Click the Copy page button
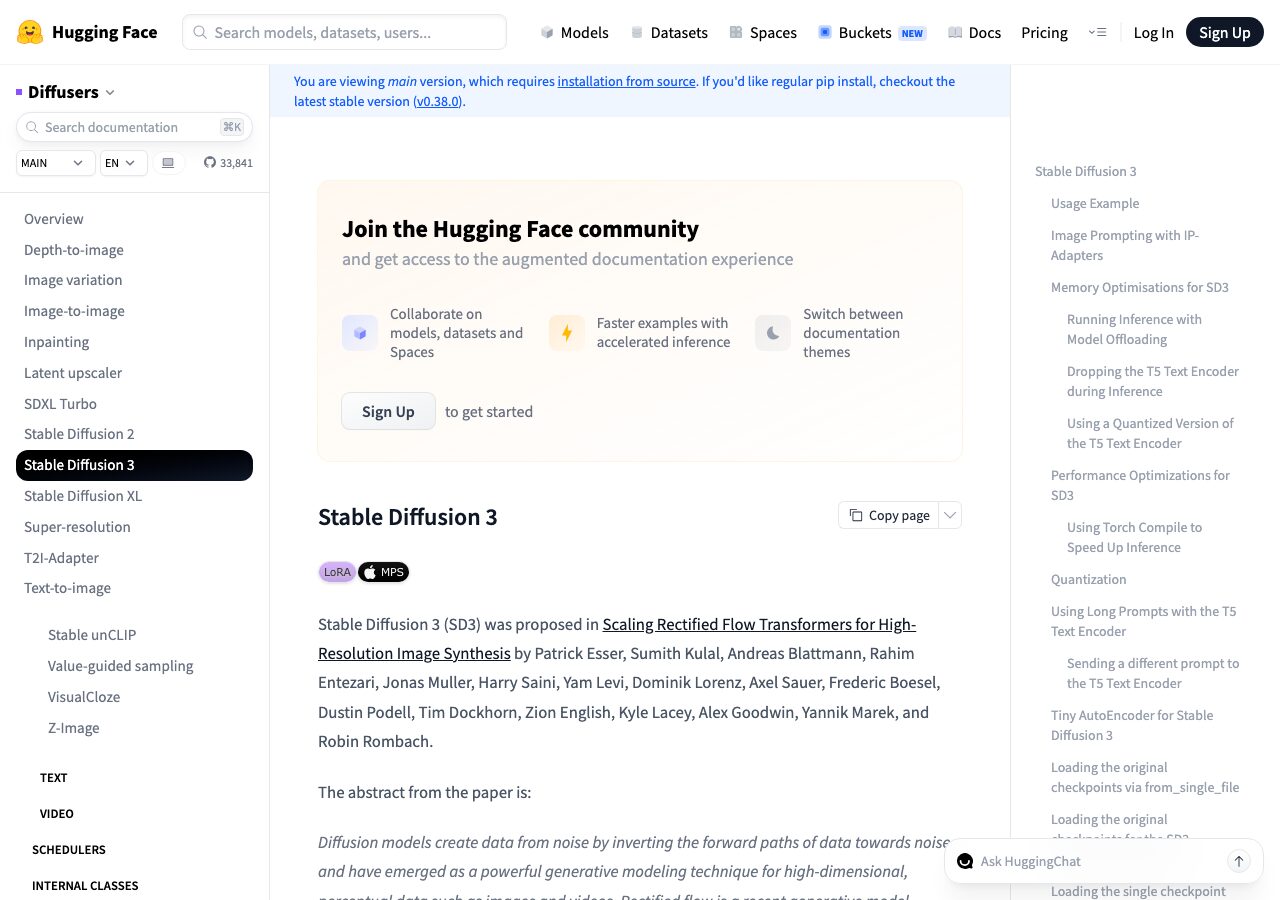Image resolution: width=1280 pixels, height=900 pixels. [889, 515]
